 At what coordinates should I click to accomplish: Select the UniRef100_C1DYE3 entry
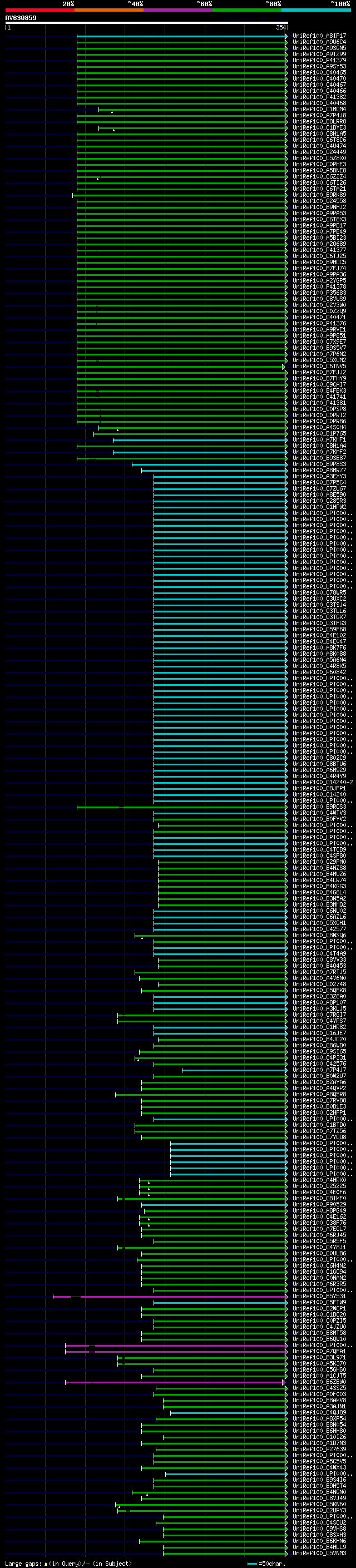click(319, 128)
